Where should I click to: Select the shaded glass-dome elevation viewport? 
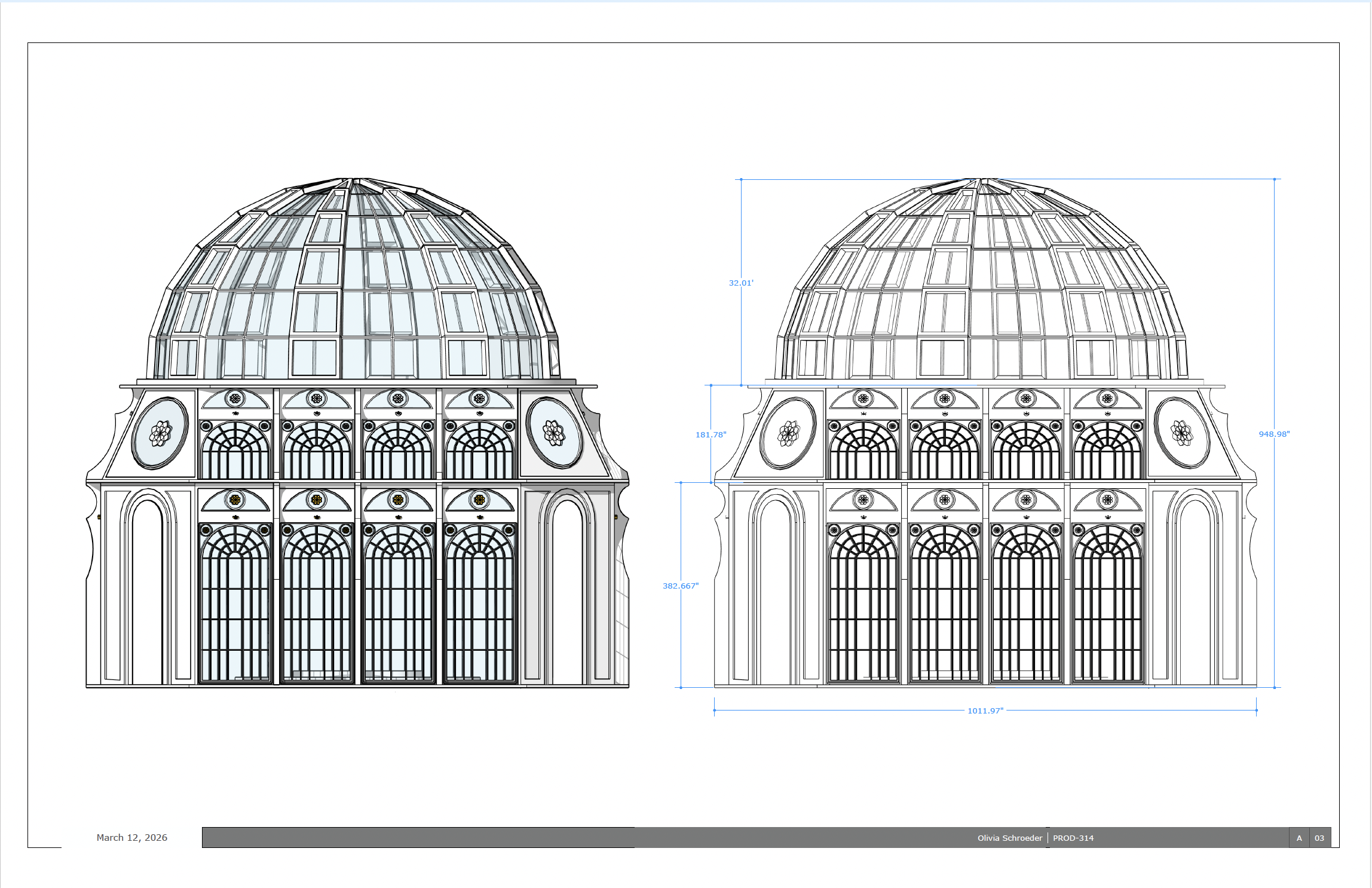[357, 433]
